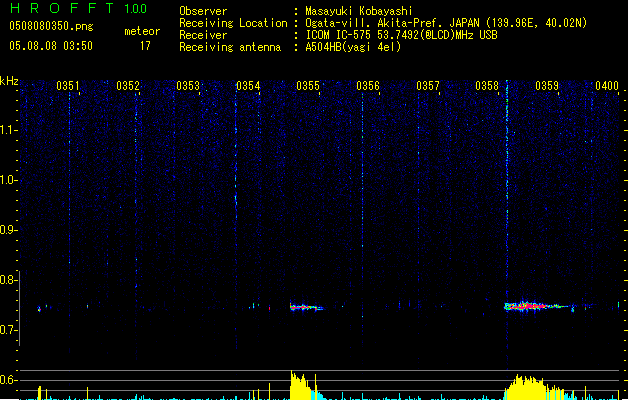The image size is (629, 400).
Task: Click the meteor label
Action: [x=142, y=31]
